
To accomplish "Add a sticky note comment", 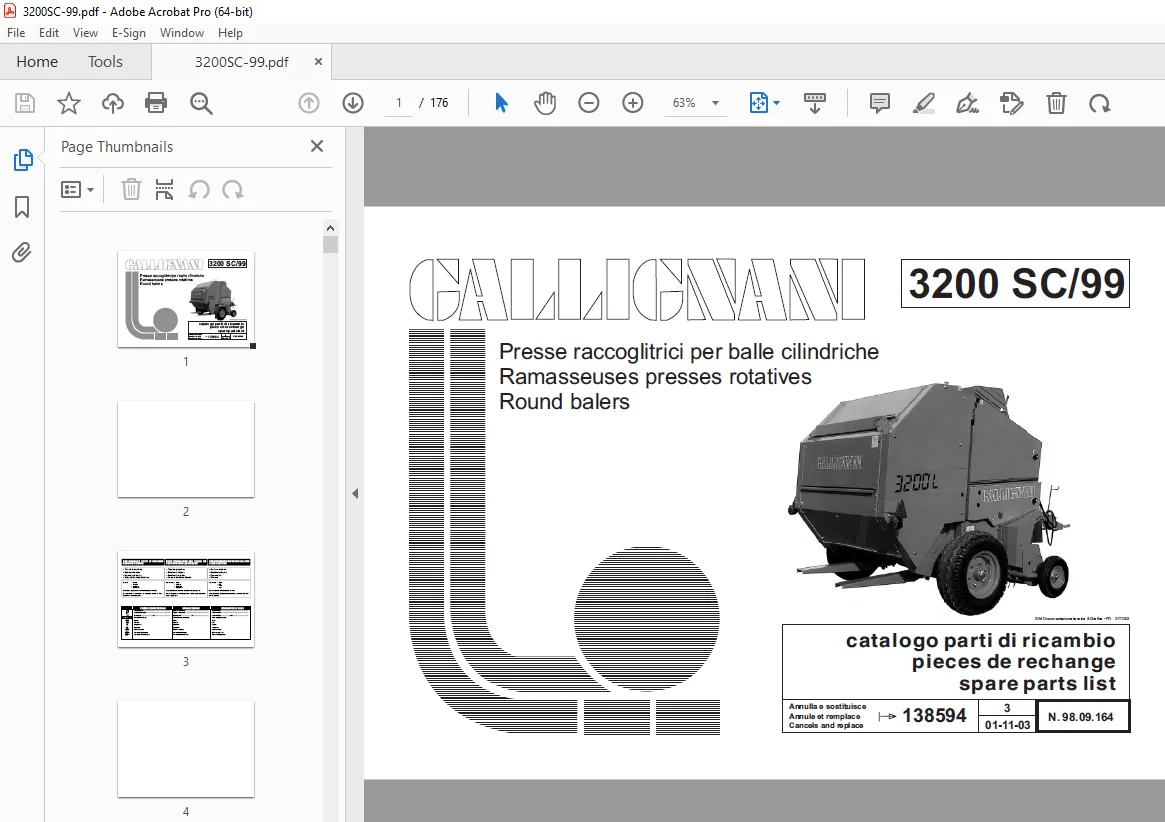I will (x=880, y=103).
